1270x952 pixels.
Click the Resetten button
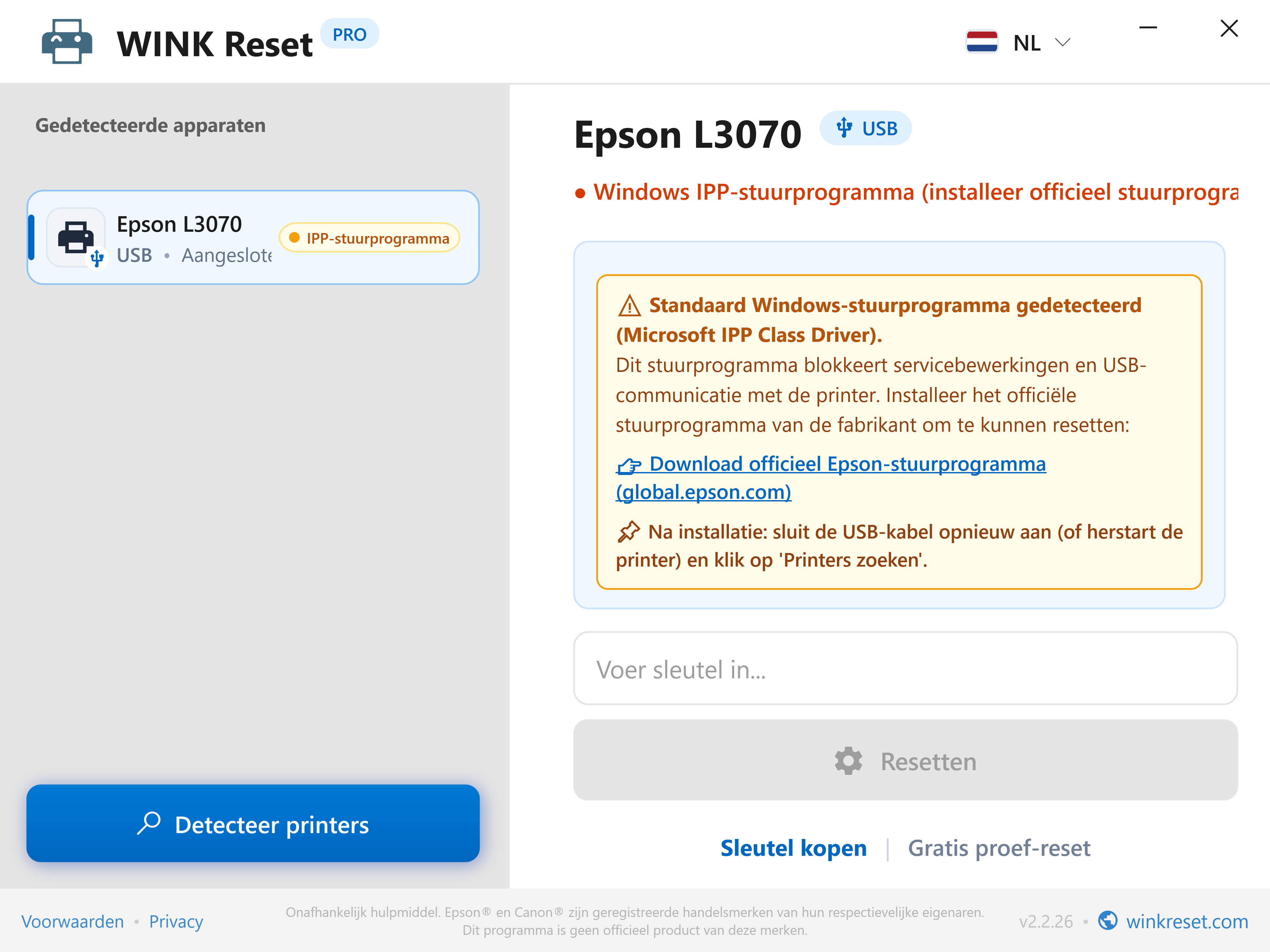coord(906,760)
